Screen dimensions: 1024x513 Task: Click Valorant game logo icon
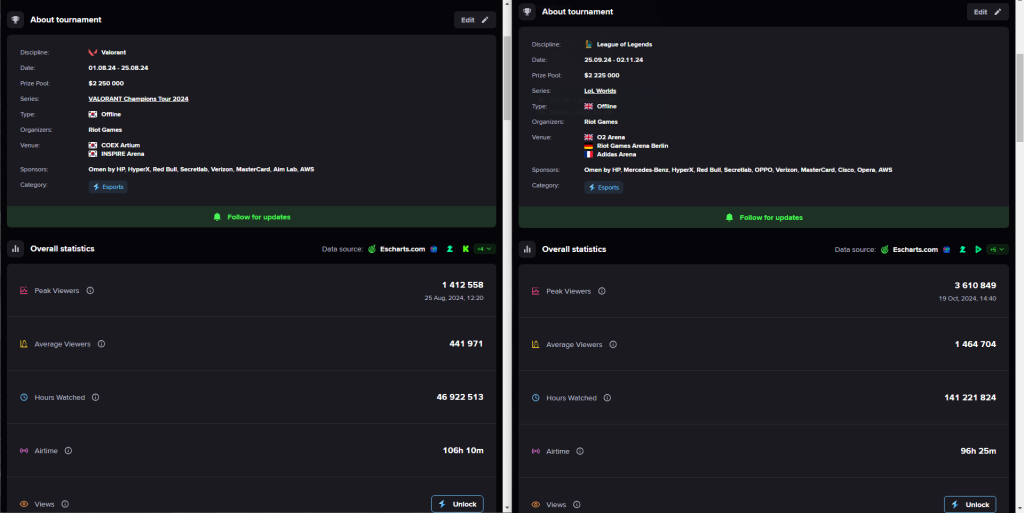click(93, 52)
